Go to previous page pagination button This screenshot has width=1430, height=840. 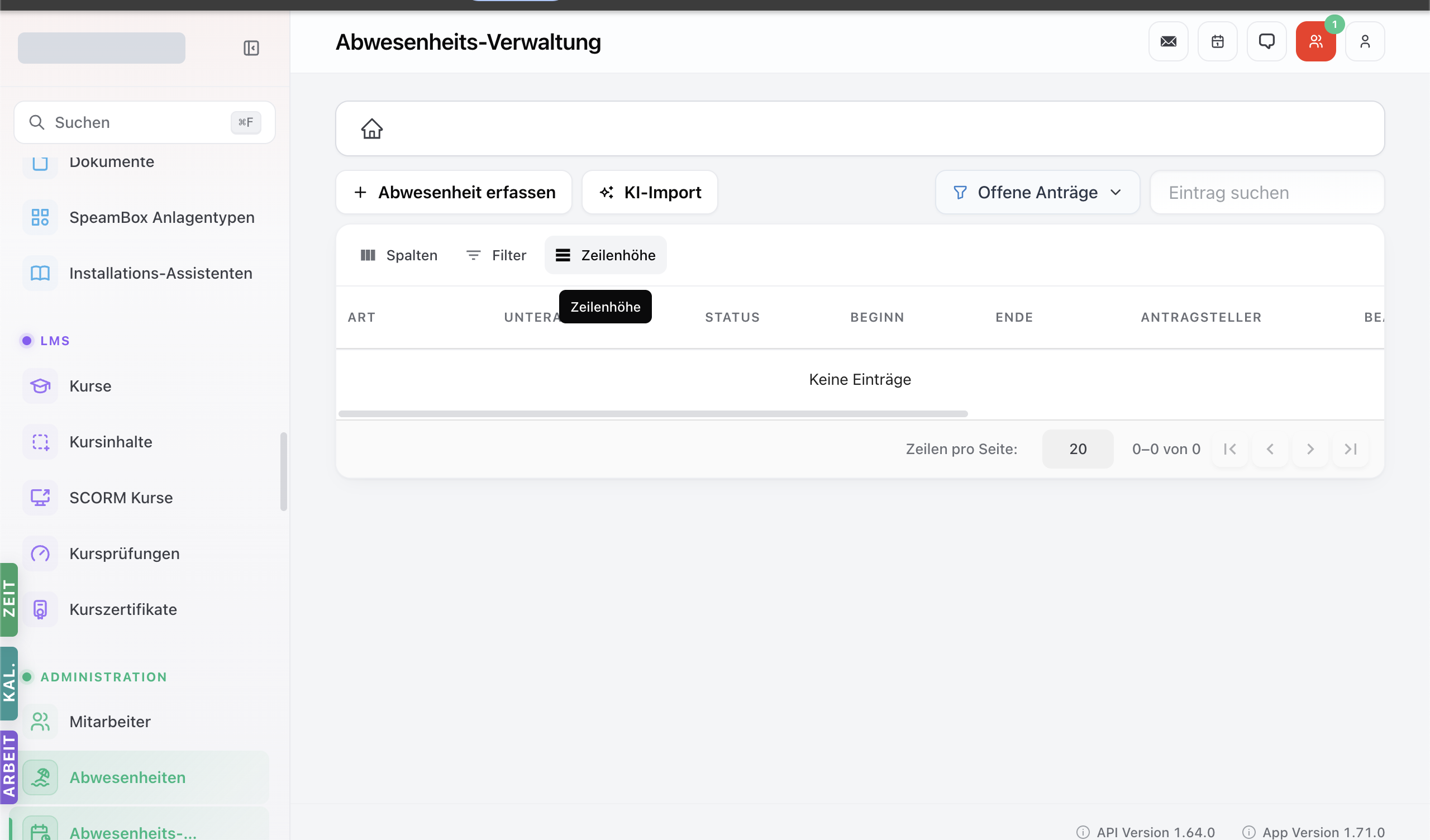[1270, 449]
